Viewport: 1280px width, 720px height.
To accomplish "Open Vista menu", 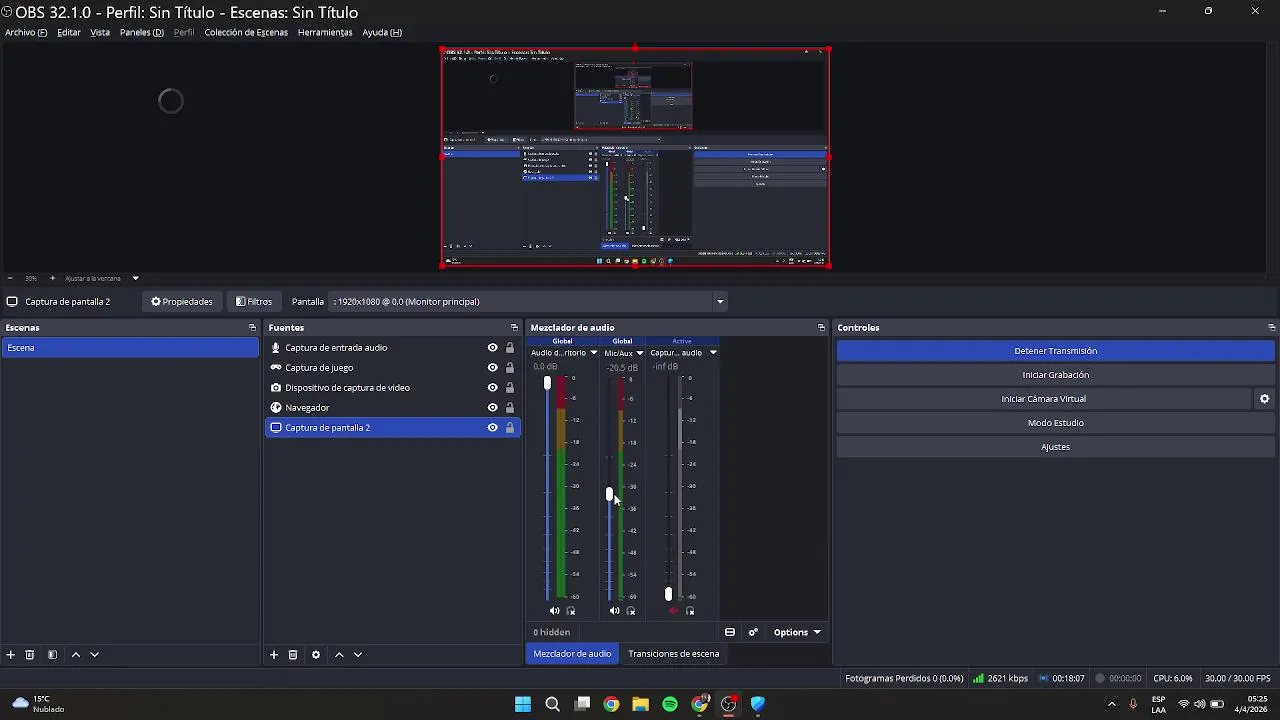I will point(100,33).
